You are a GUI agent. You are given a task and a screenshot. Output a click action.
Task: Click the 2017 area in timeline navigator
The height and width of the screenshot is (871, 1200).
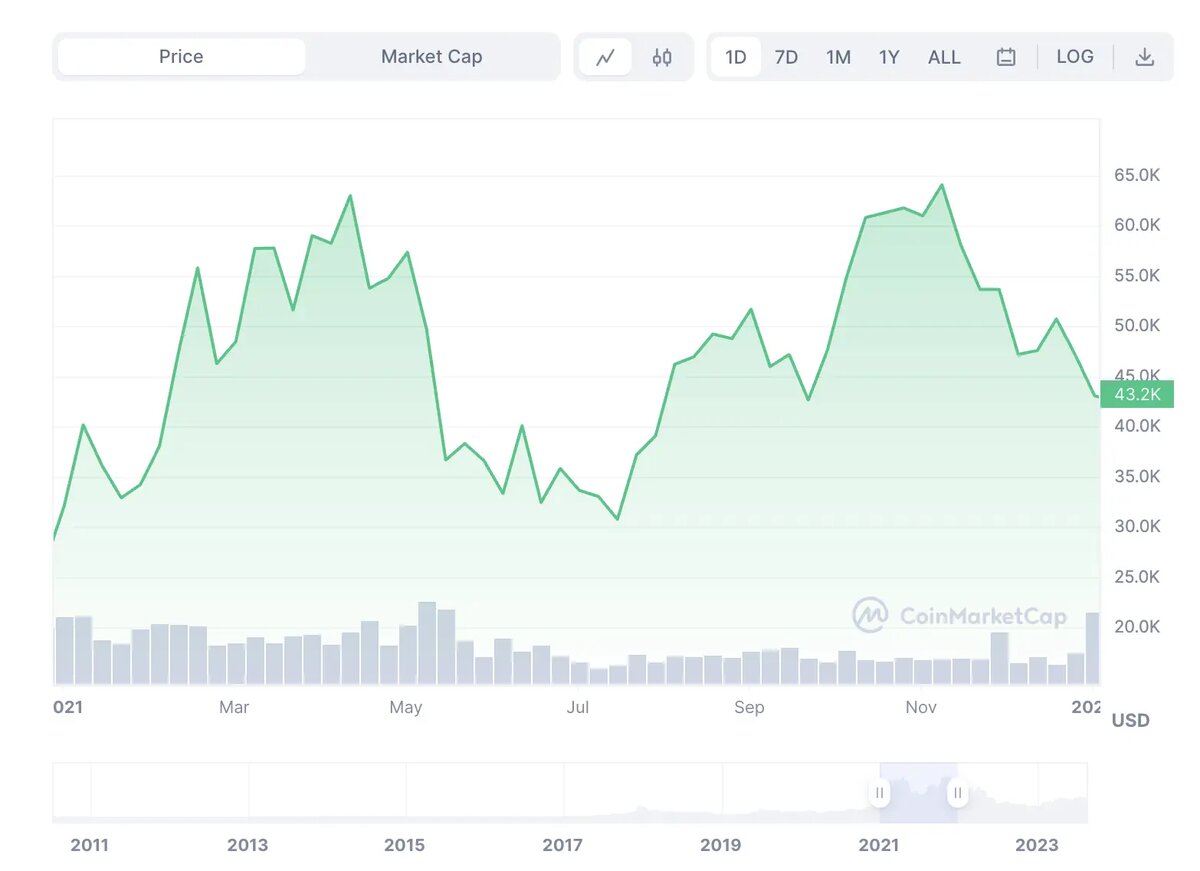tap(563, 793)
